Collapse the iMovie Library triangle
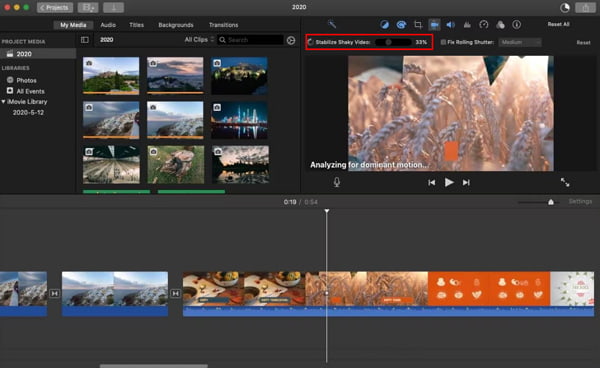This screenshot has height=368, width=600. (3, 102)
